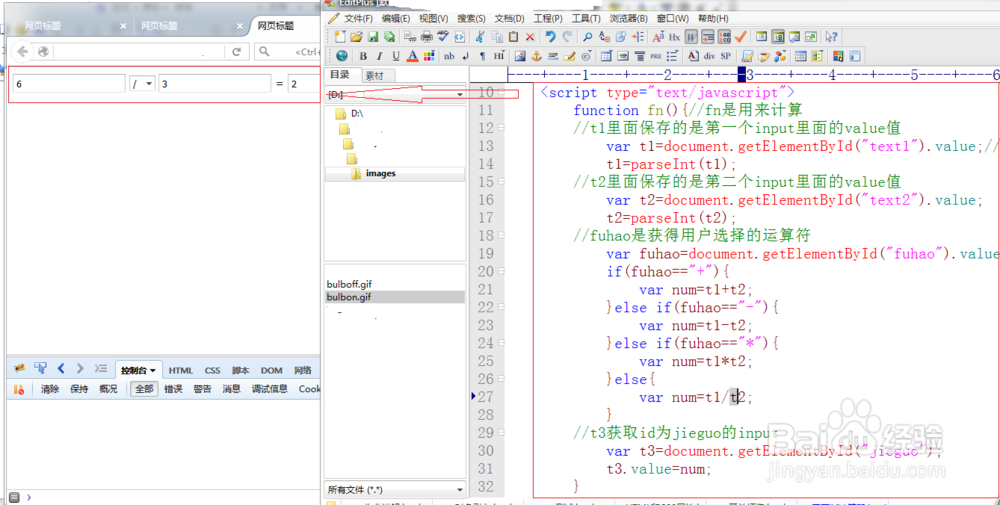Image resolution: width=1000 pixels, height=505 pixels.
Task: Open the Hx hex viewer tool
Action: [x=675, y=37]
